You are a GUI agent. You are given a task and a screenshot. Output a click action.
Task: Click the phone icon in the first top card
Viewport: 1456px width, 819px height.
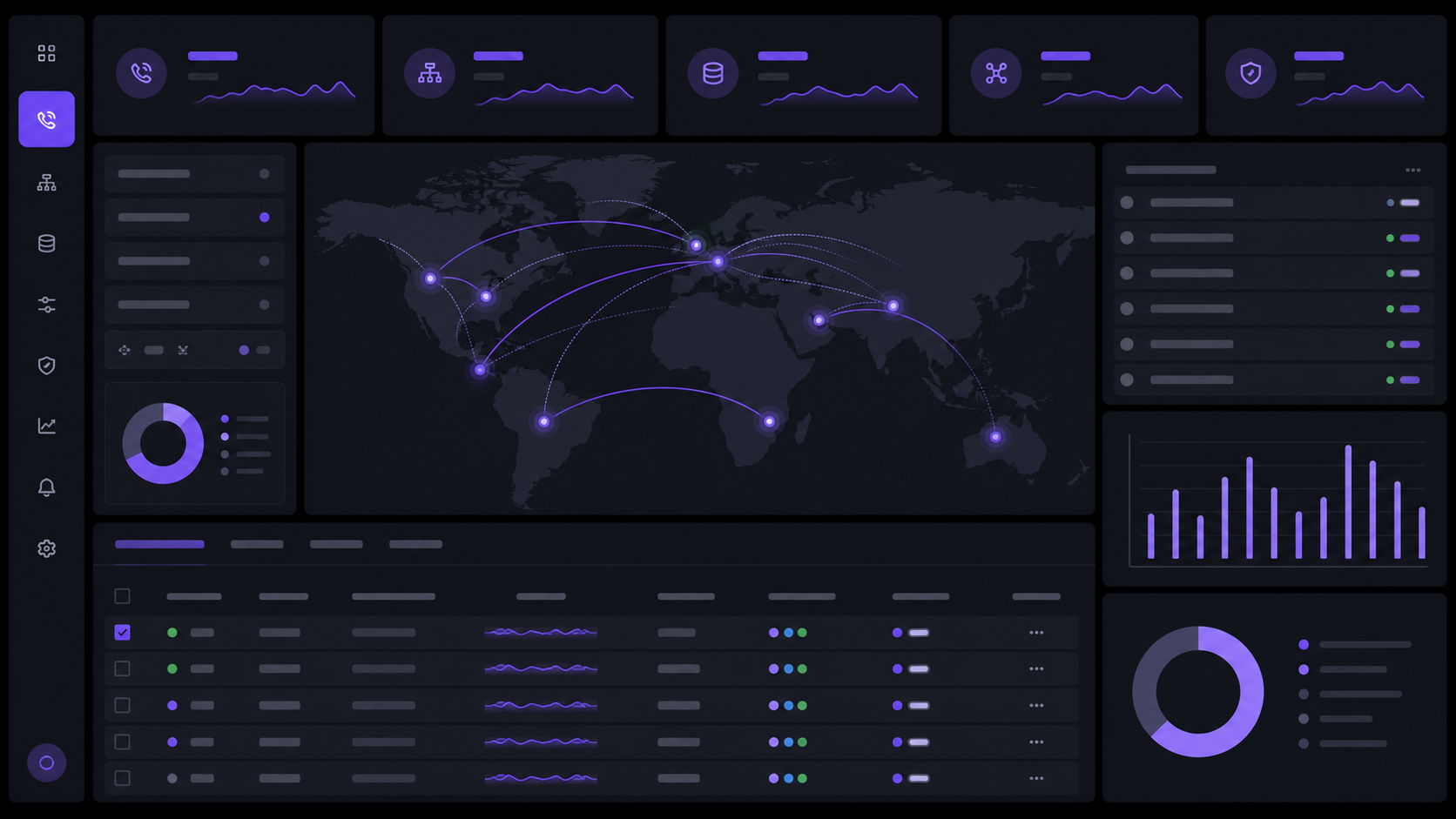tap(141, 73)
